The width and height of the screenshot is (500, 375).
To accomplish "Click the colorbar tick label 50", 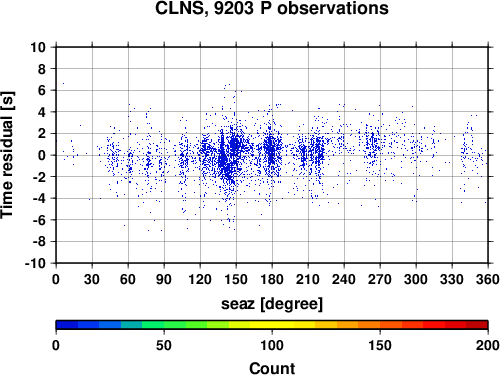I will click(164, 345).
